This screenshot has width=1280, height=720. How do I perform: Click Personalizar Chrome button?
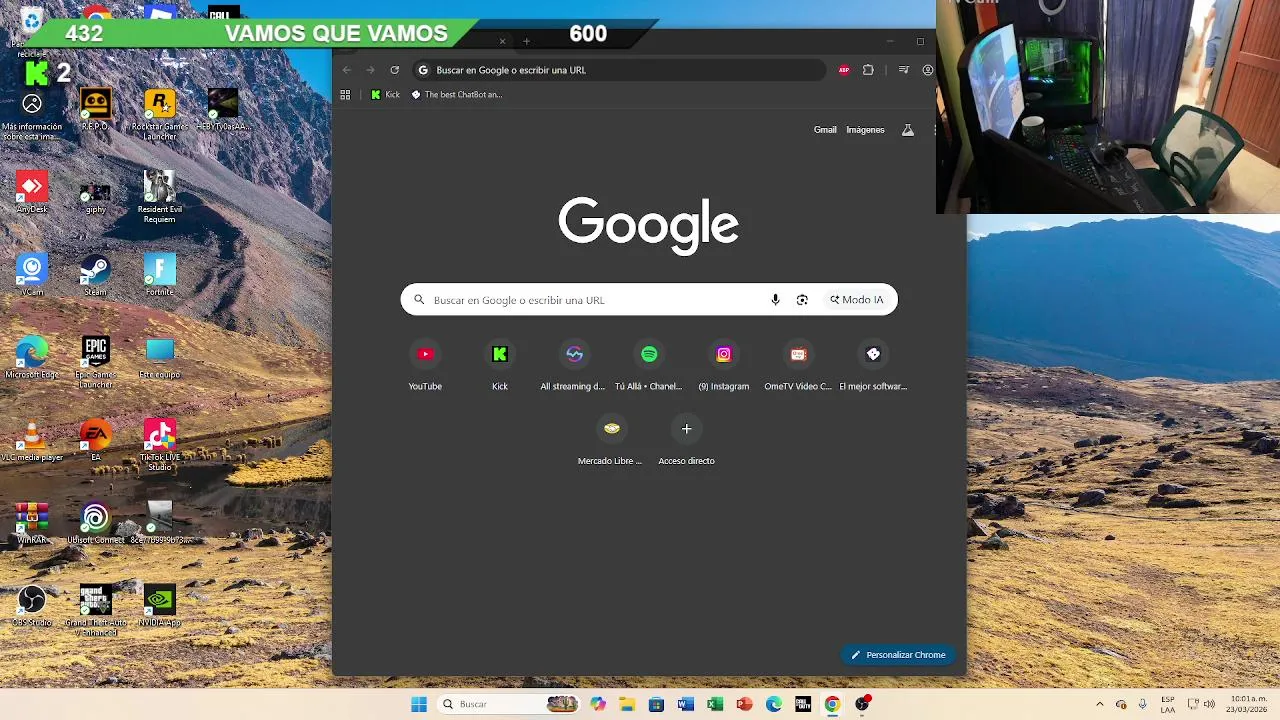pos(899,655)
